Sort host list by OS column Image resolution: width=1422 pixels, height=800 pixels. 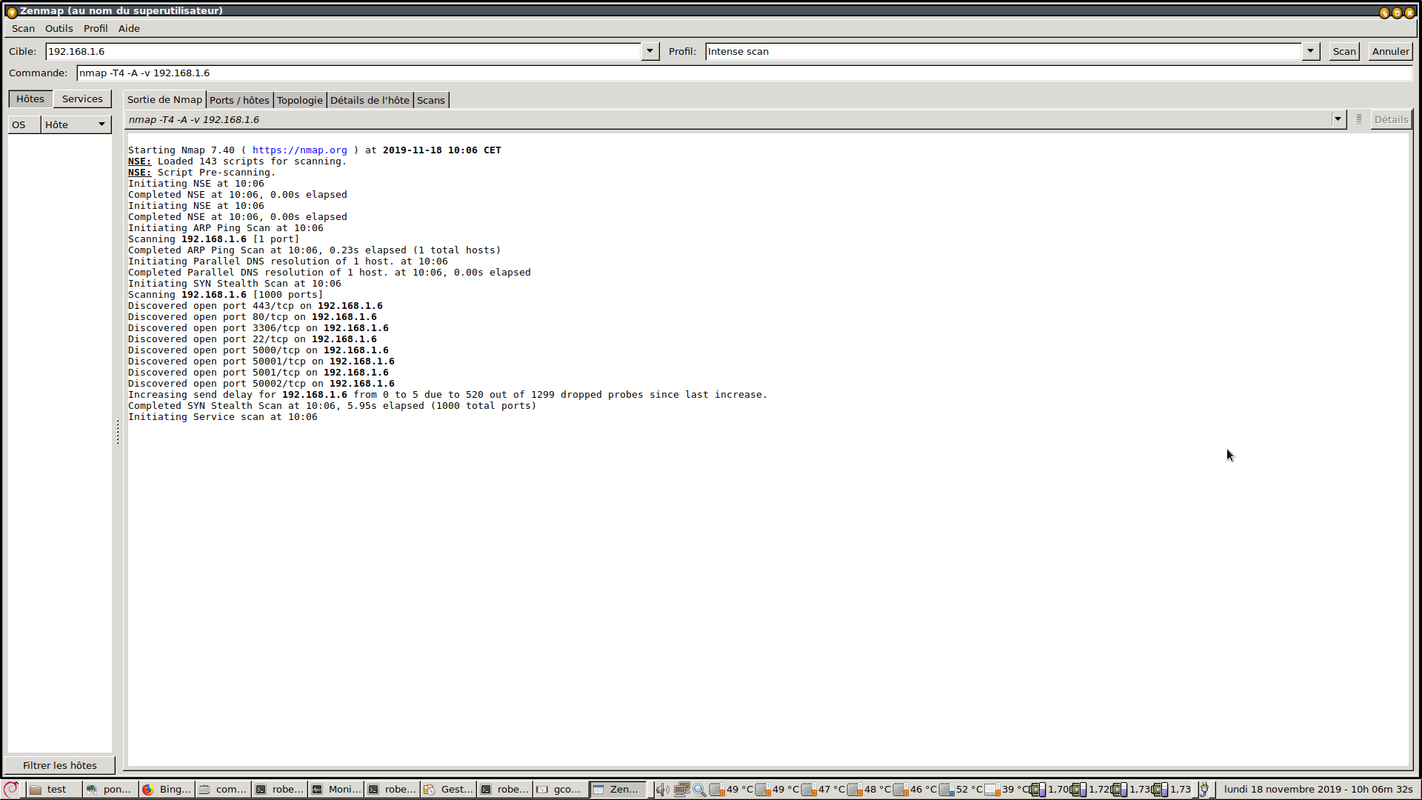pos(24,124)
